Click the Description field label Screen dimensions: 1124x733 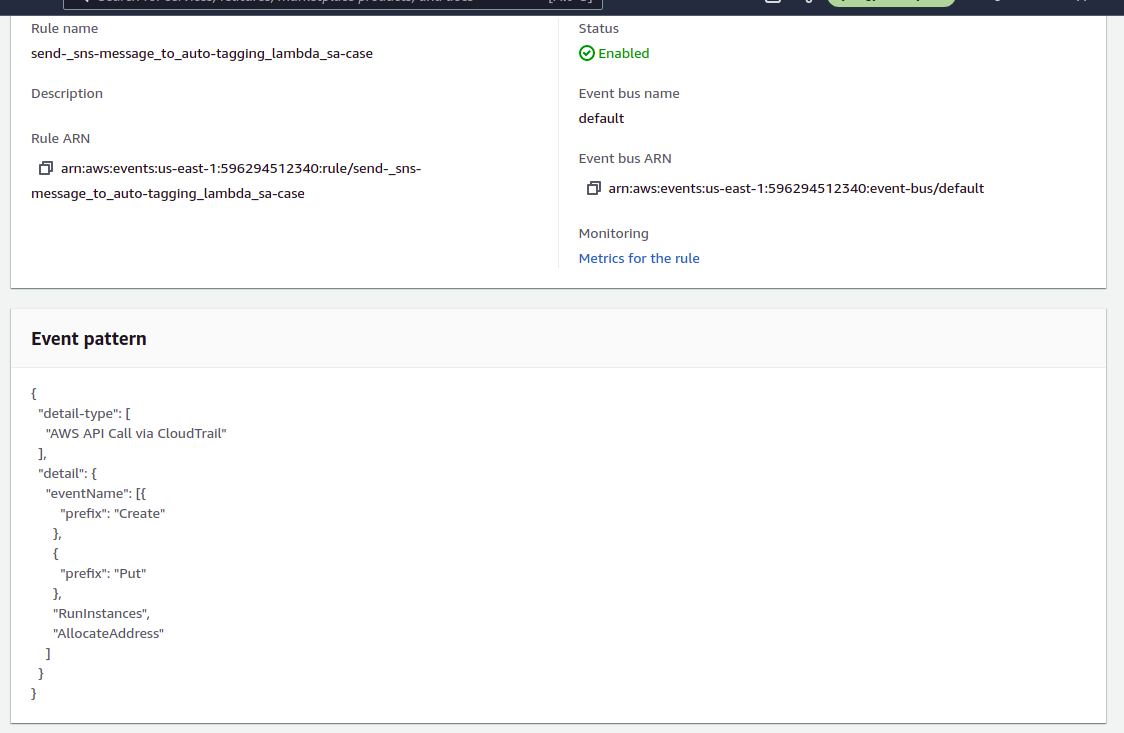point(67,94)
